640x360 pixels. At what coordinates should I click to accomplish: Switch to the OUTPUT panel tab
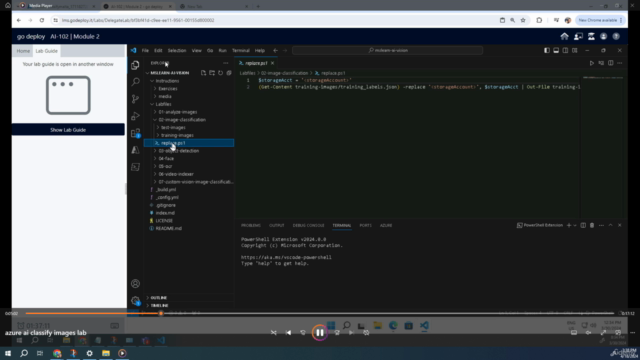click(276, 225)
